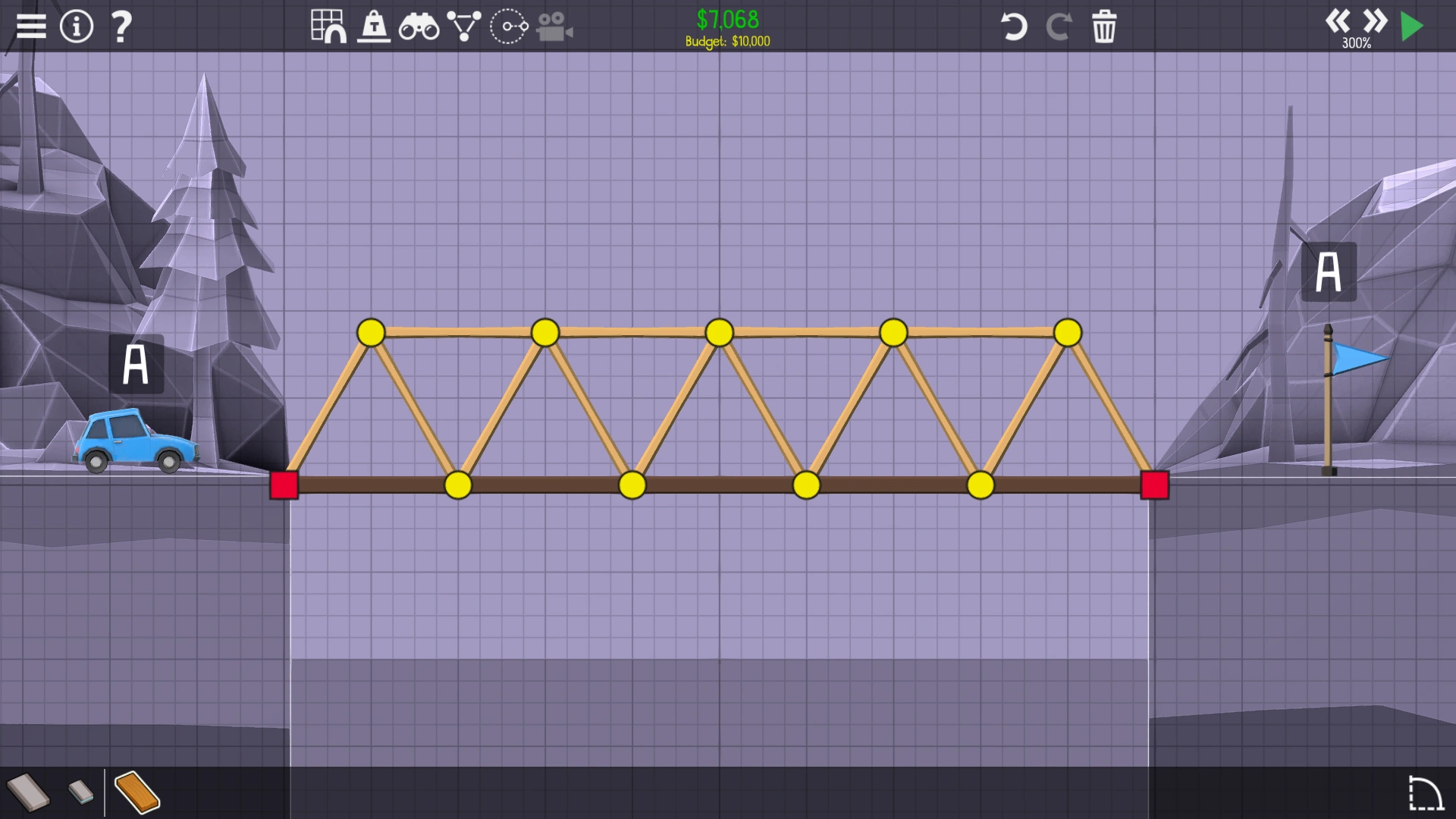This screenshot has height=819, width=1456.
Task: Select the wood plank material
Action: tap(137, 792)
